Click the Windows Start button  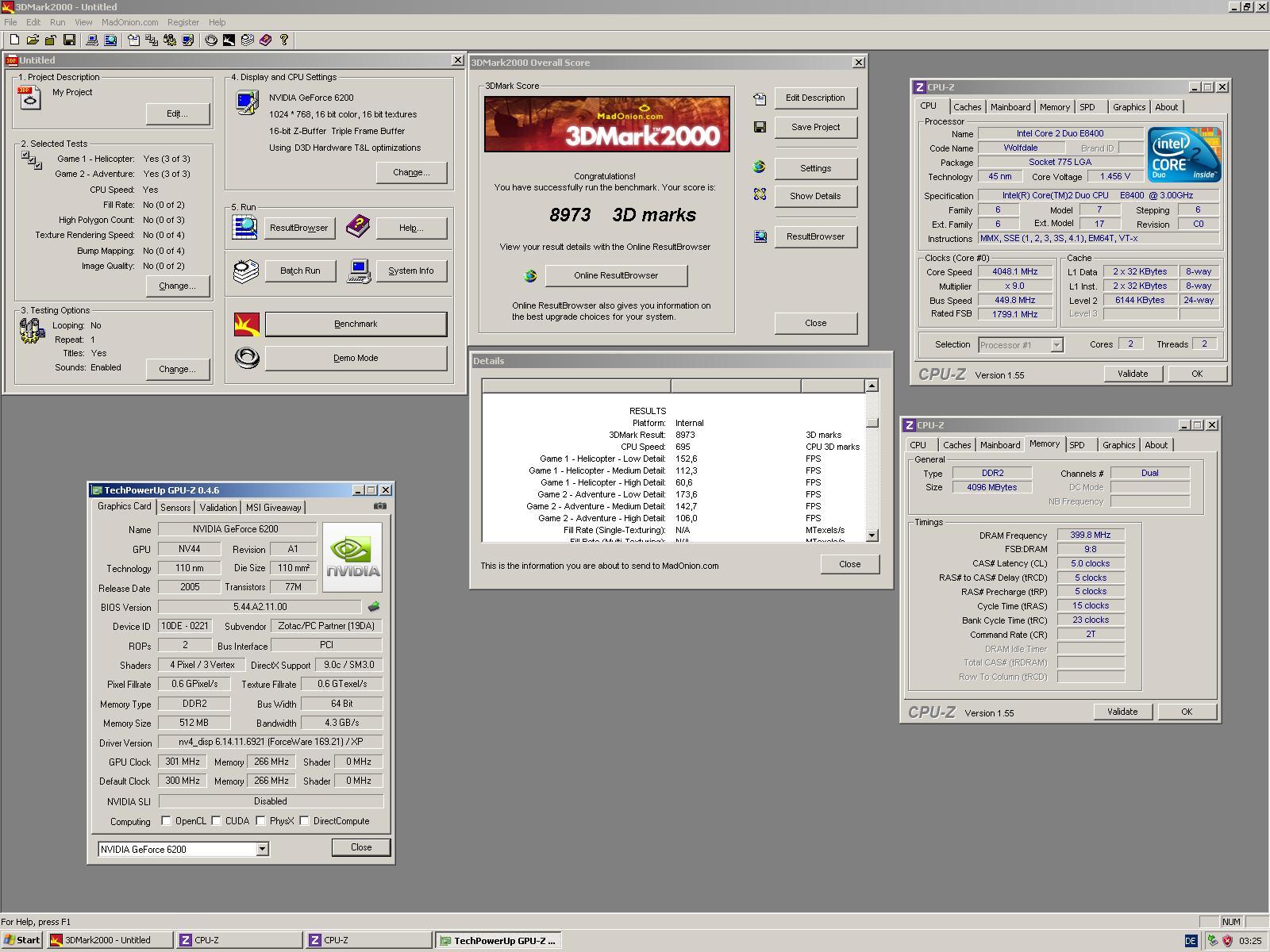click(22, 940)
